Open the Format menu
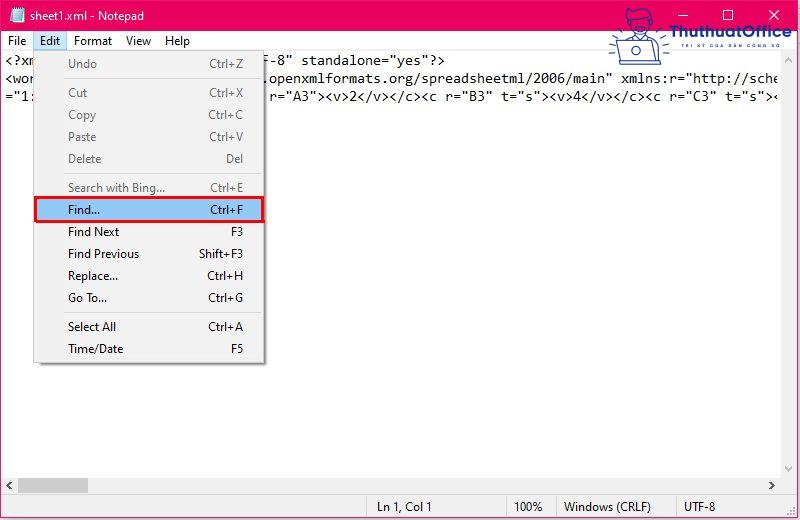Viewport: 800px width, 520px height. pyautogui.click(x=92, y=41)
